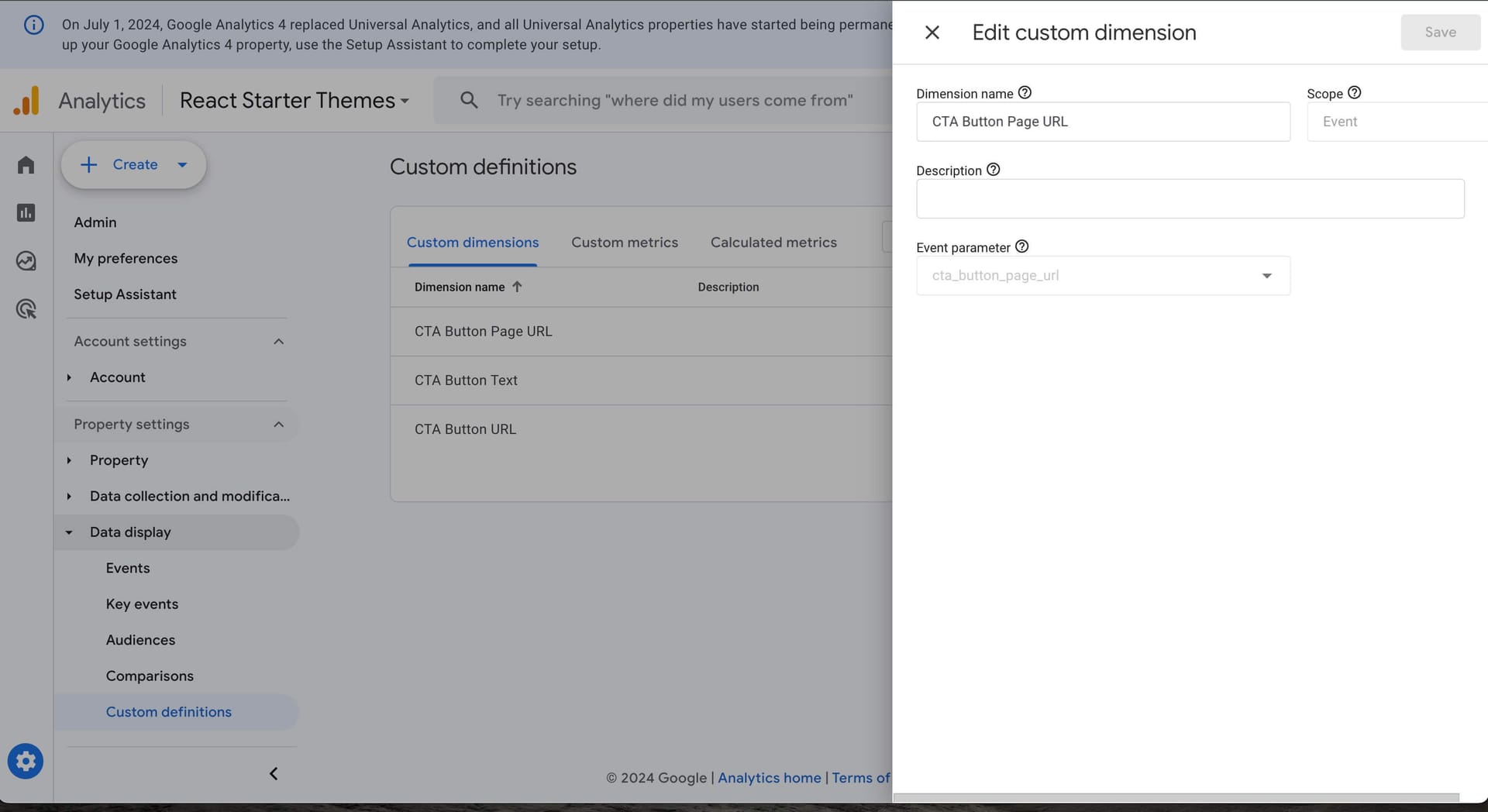
Task: Switch to the Calculated metrics tab
Action: pyautogui.click(x=773, y=243)
